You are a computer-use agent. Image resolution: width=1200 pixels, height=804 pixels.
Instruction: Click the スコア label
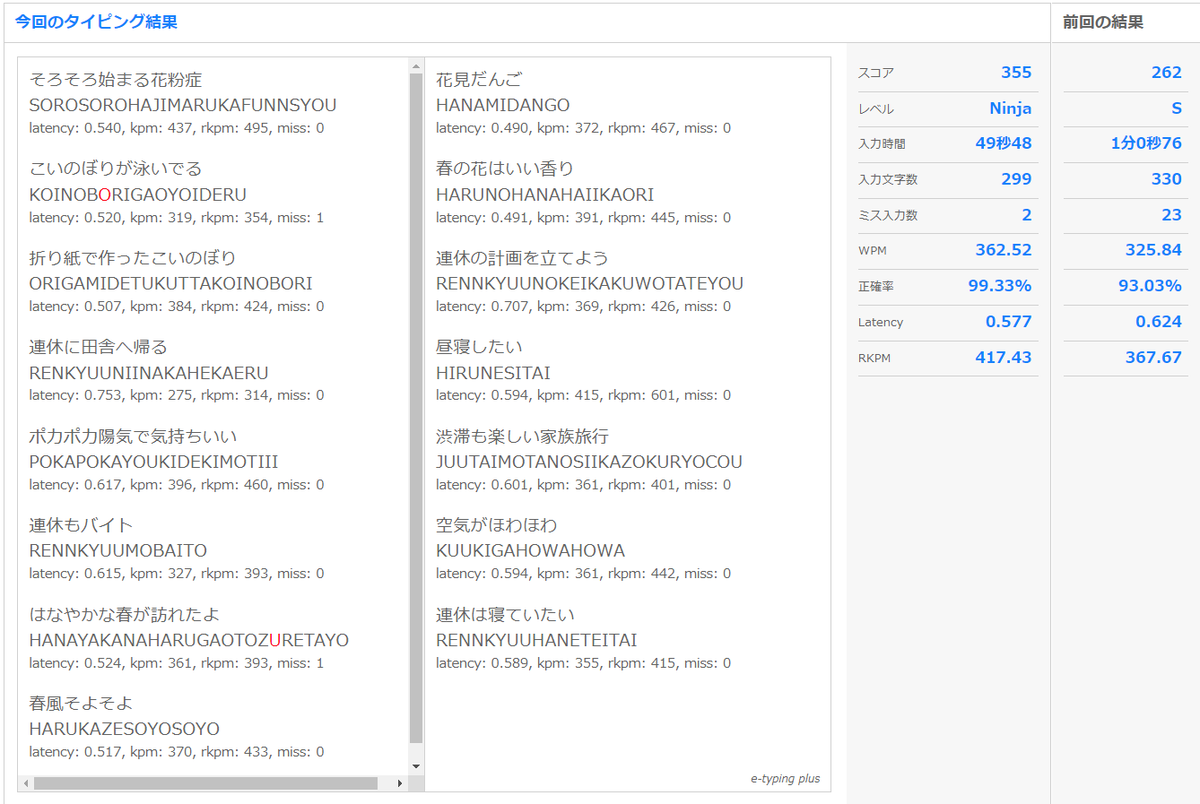[x=876, y=73]
